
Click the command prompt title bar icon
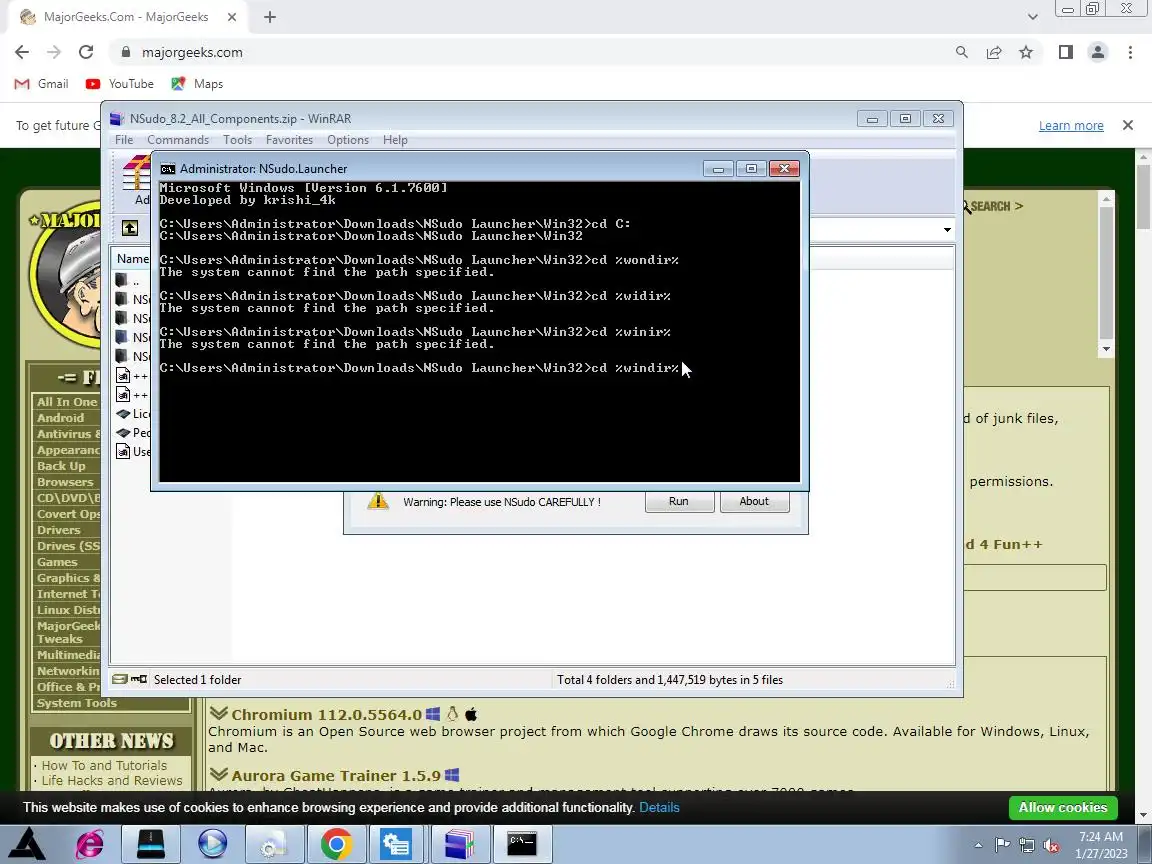(x=168, y=169)
